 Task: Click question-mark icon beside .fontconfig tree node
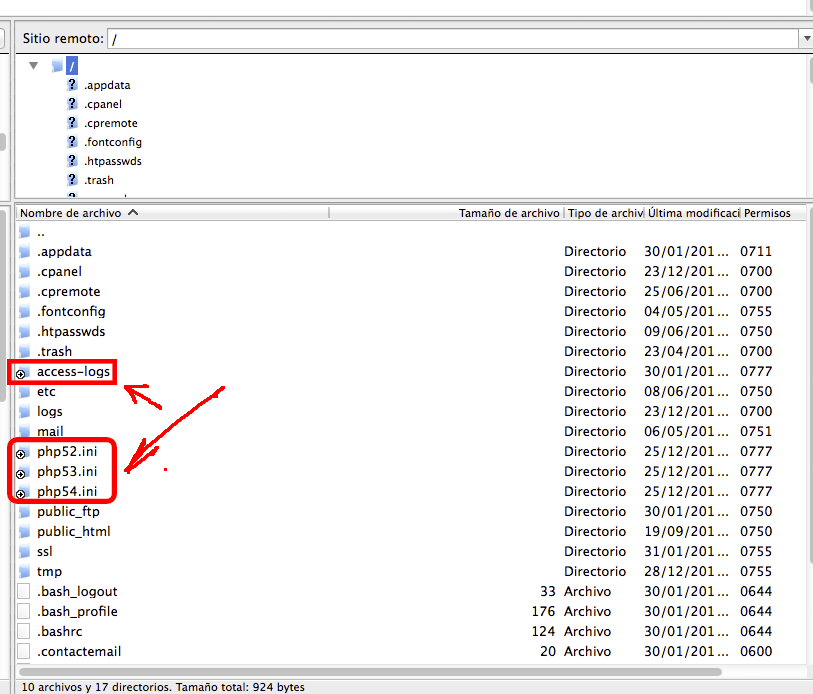[x=72, y=142]
